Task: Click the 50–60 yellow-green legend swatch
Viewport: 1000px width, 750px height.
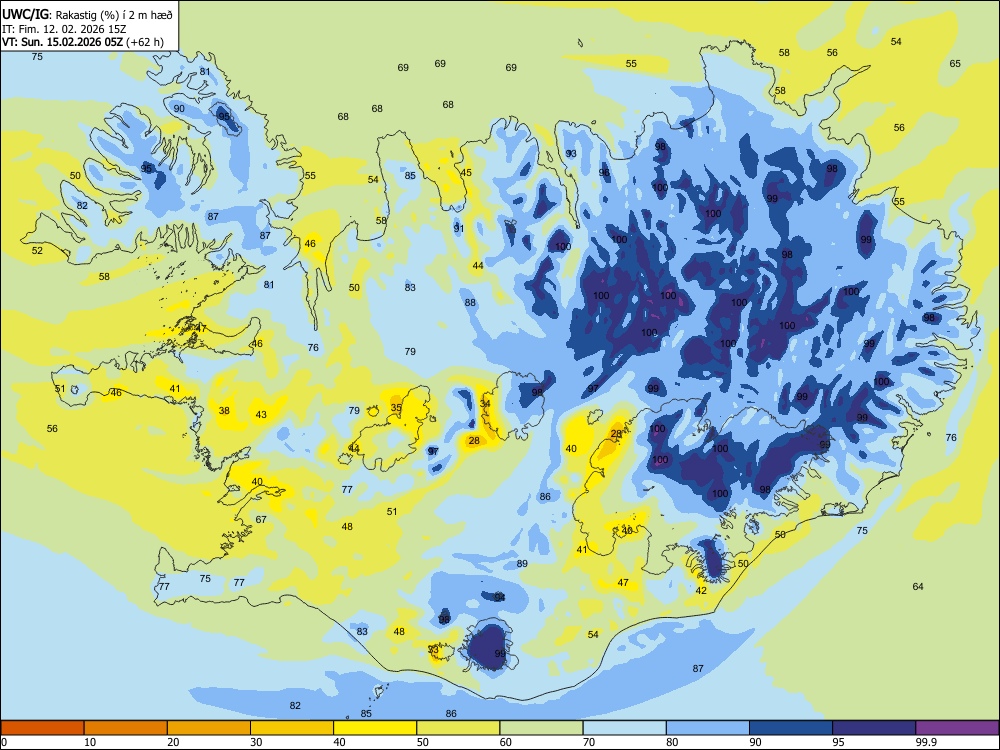Action: pos(458,728)
